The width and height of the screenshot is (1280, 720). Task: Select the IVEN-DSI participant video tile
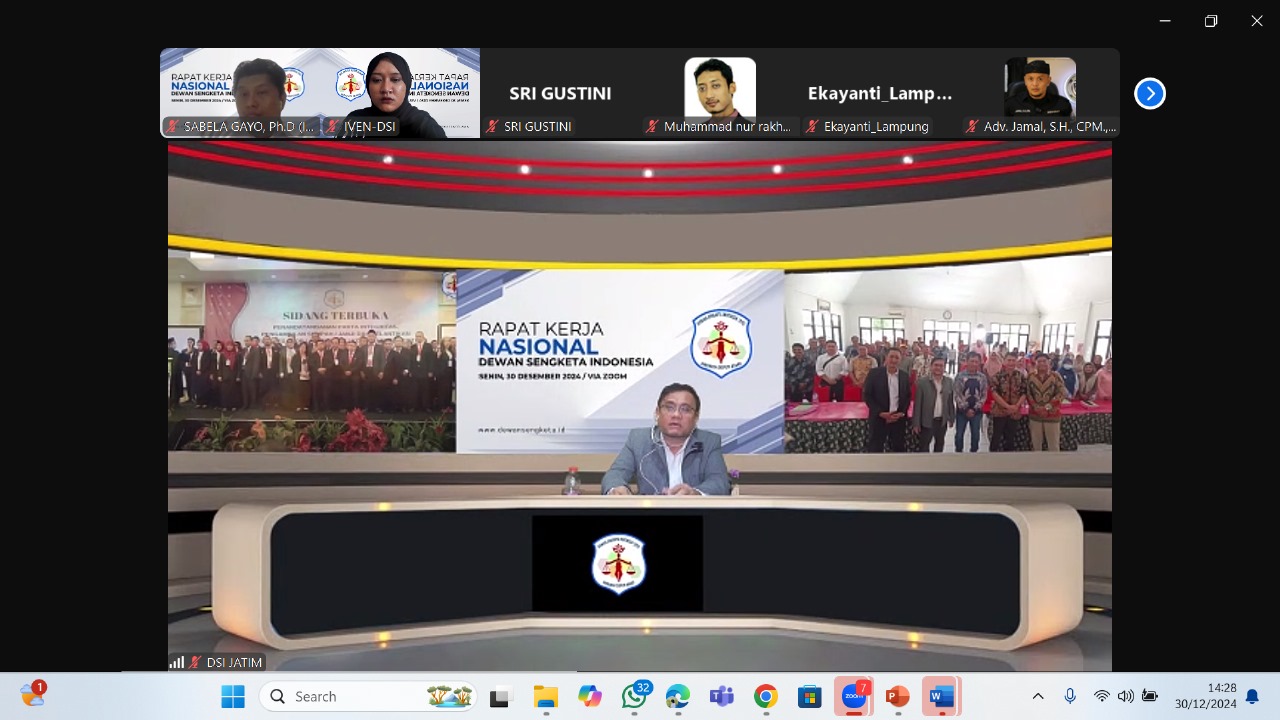pos(400,92)
